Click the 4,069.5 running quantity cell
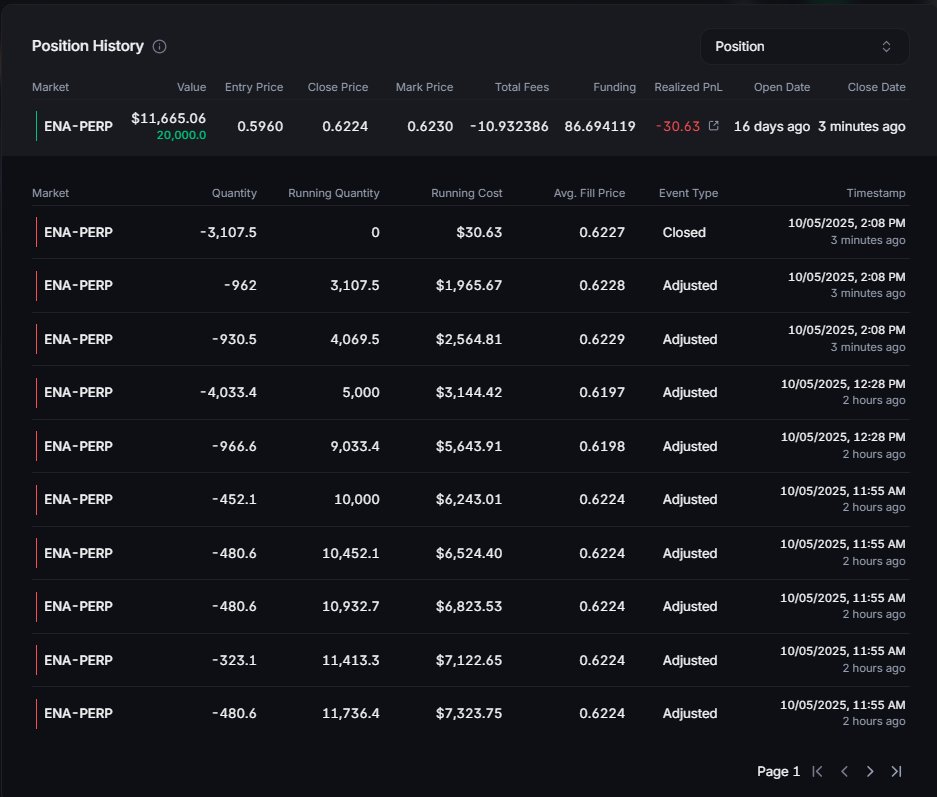This screenshot has height=797, width=937. pyautogui.click(x=355, y=339)
